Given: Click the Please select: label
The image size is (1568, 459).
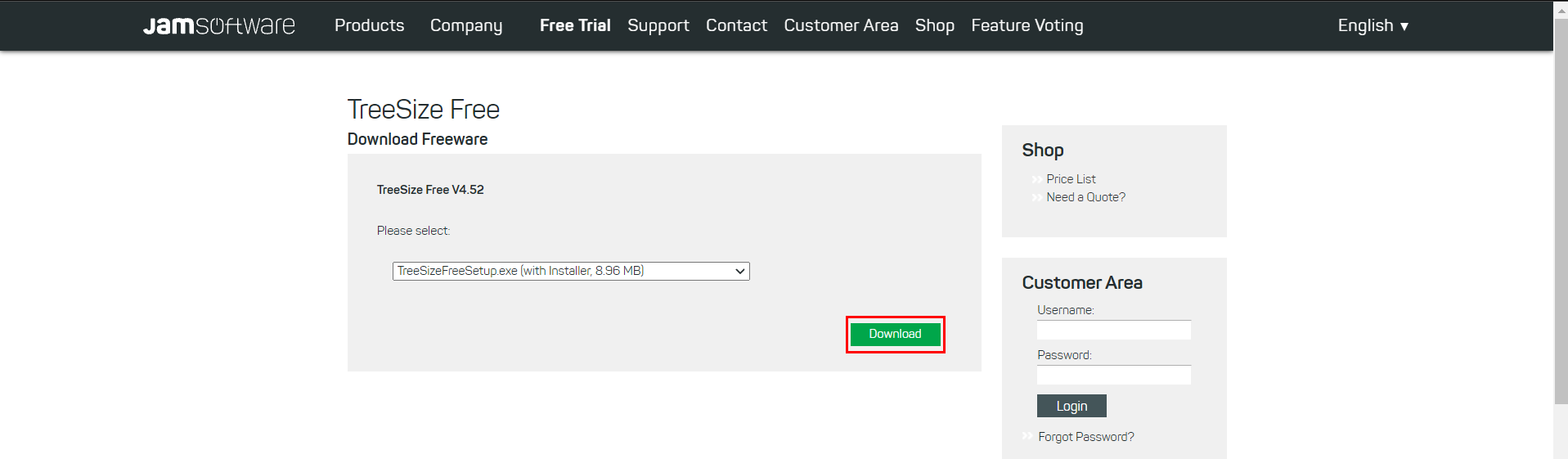Looking at the screenshot, I should coord(413,231).
